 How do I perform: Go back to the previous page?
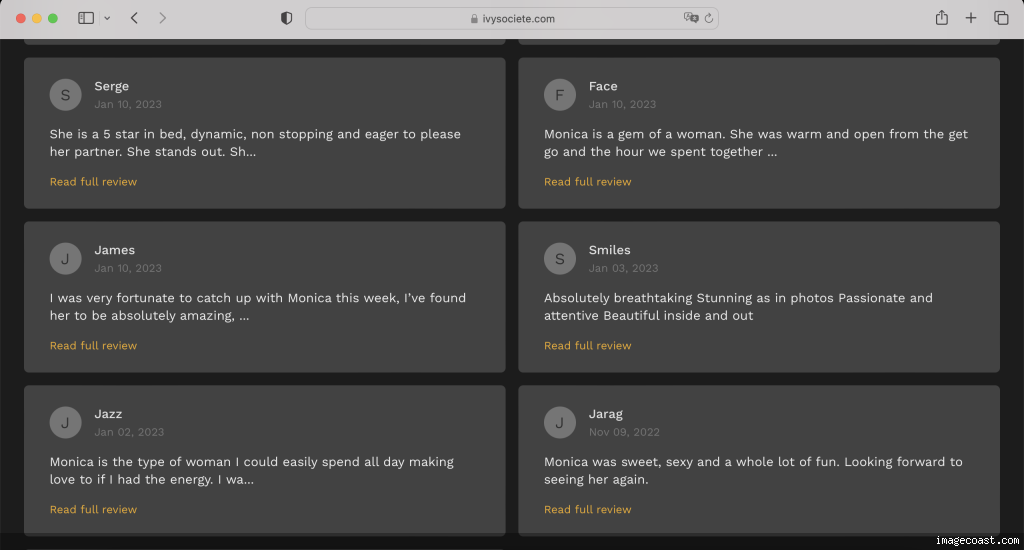coord(135,18)
